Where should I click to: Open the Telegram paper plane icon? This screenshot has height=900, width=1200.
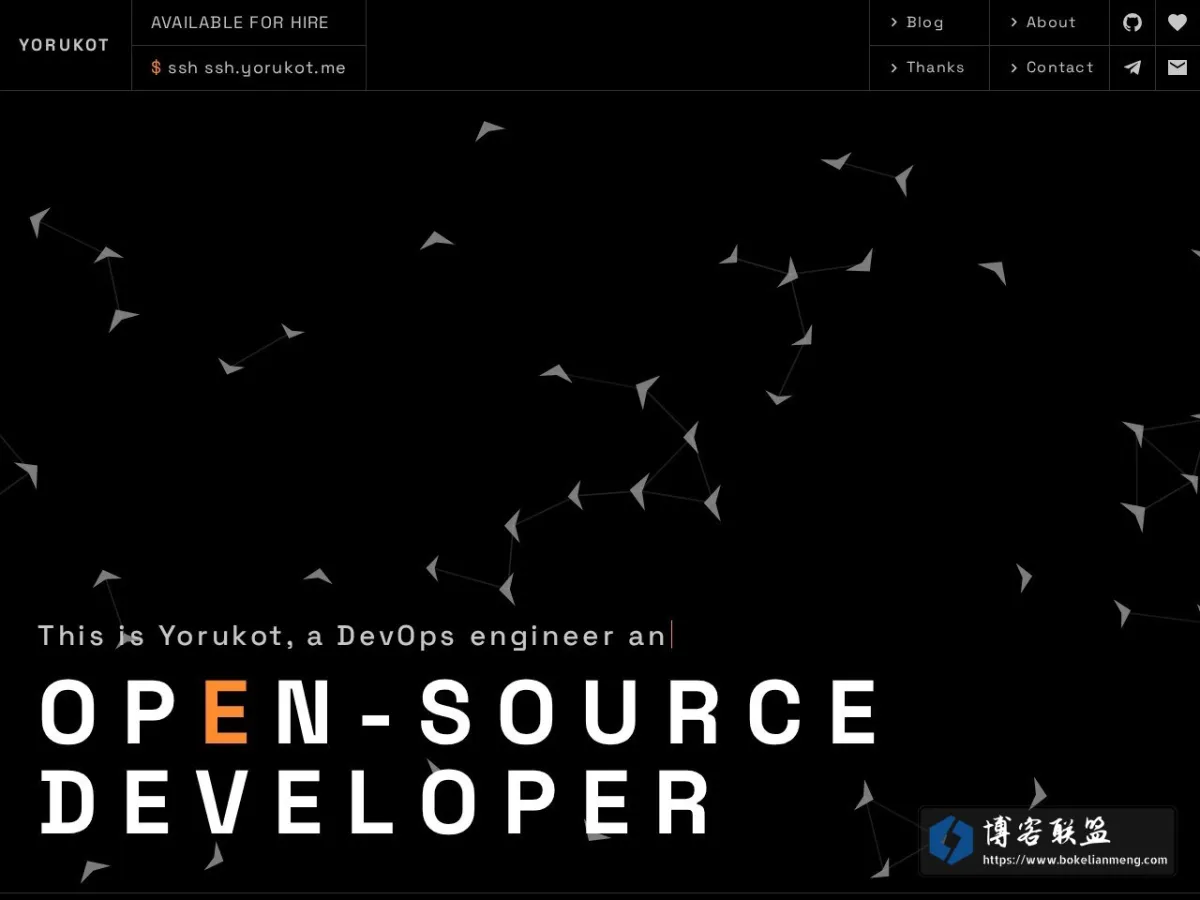coord(1132,67)
